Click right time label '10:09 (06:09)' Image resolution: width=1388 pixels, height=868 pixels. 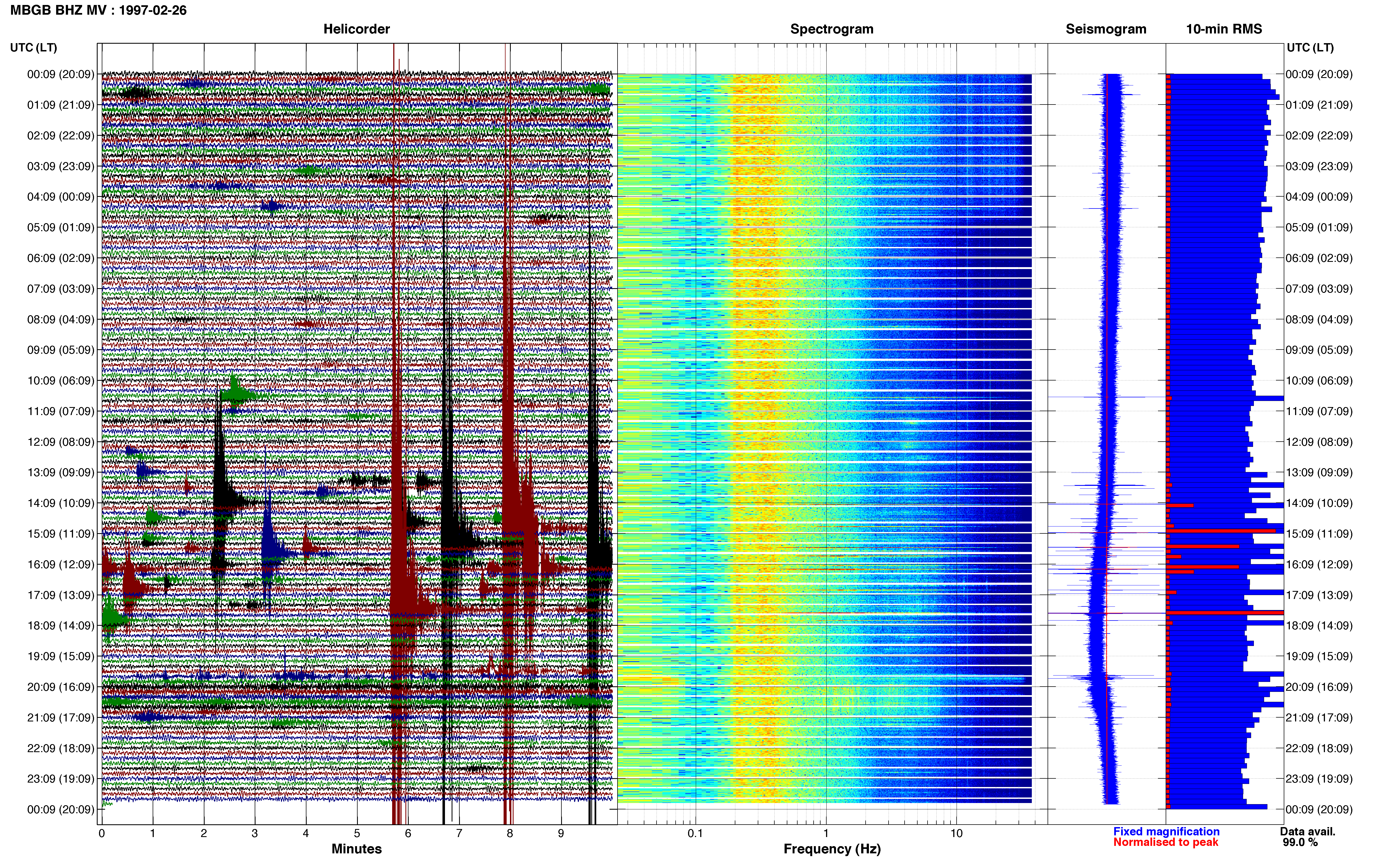1319,380
